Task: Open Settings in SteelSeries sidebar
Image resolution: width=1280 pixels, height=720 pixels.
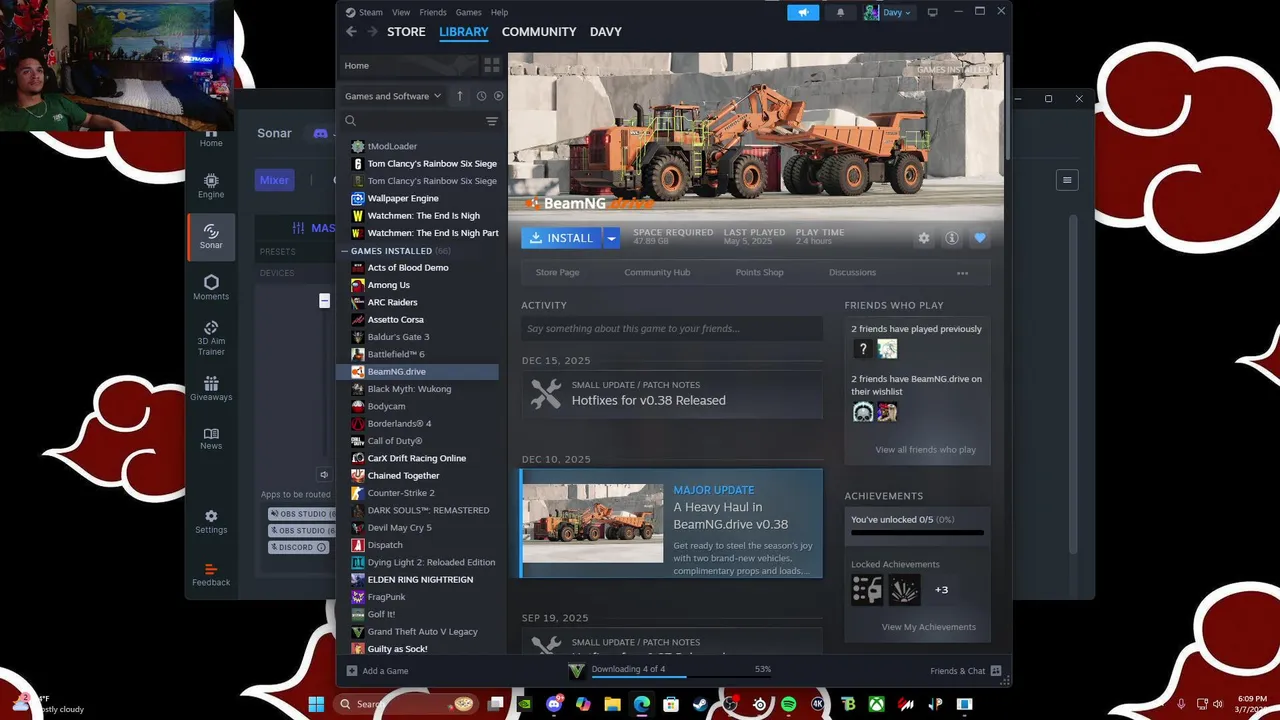Action: (x=211, y=522)
